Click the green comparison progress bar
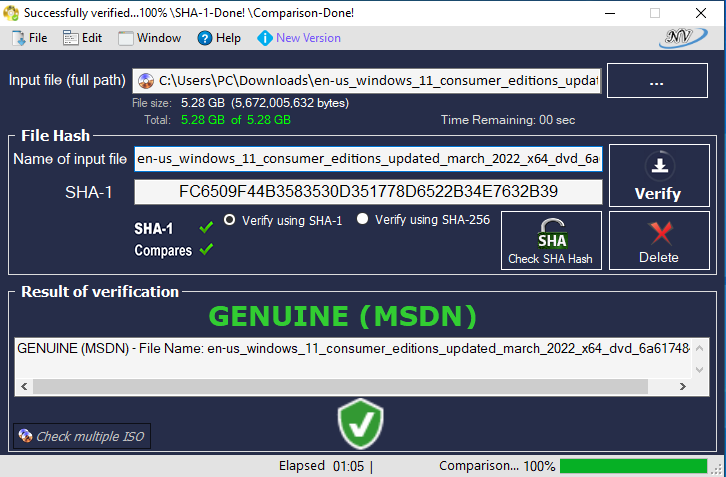Screen dimensions: 726x477 [633, 466]
